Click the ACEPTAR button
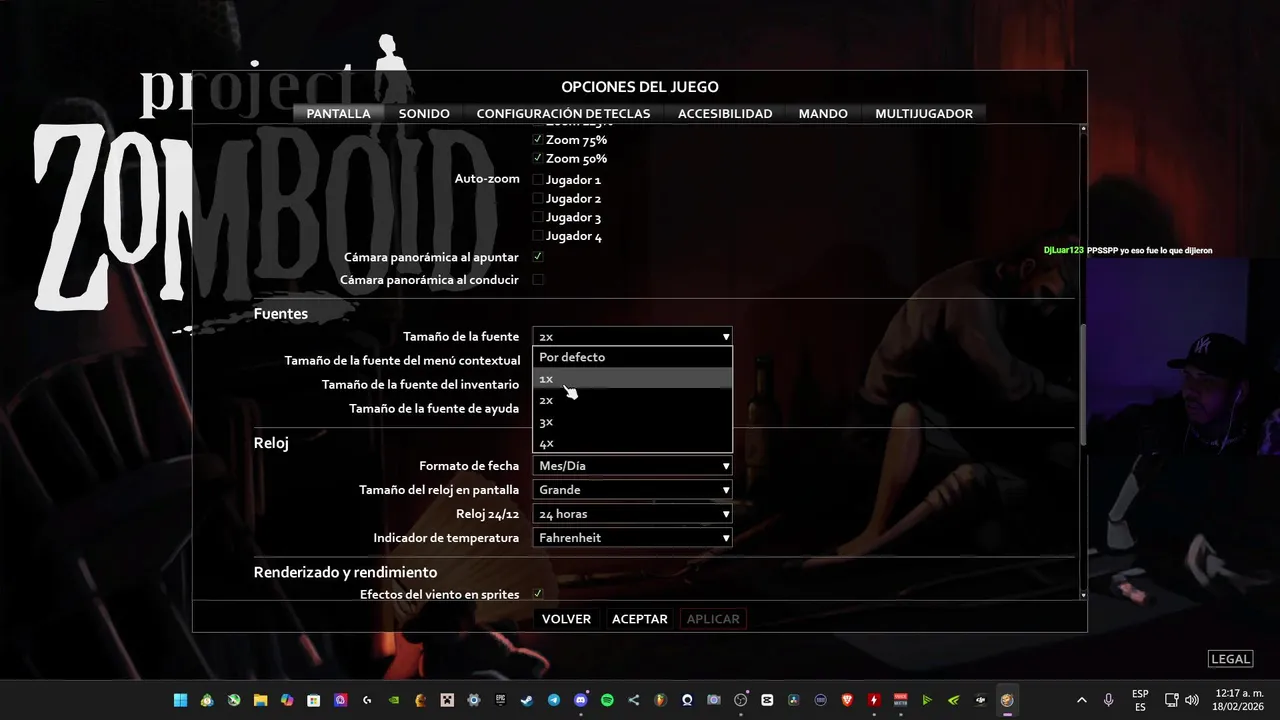Viewport: 1280px width, 720px height. pos(640,619)
